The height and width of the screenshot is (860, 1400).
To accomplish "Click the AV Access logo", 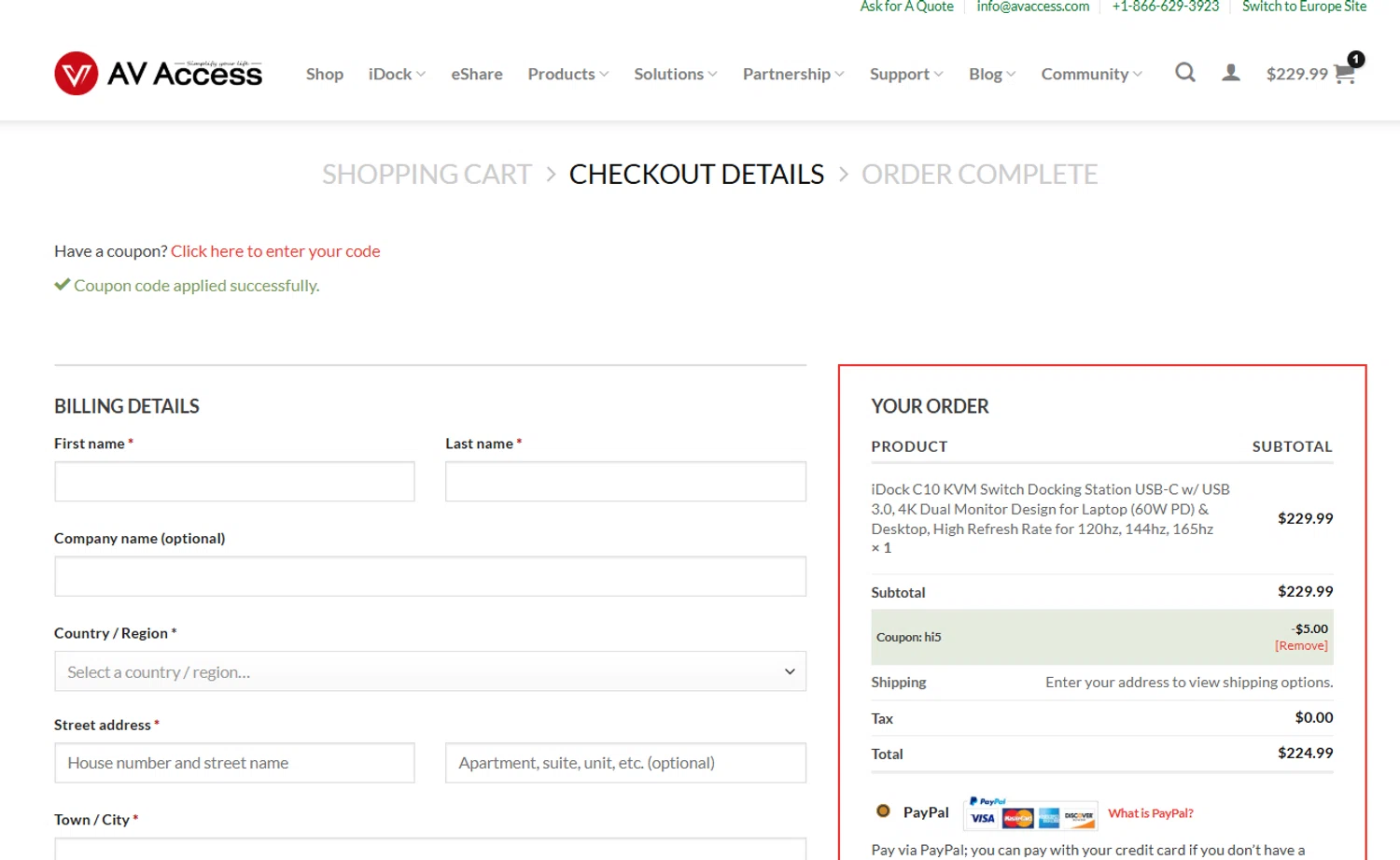I will point(159,74).
